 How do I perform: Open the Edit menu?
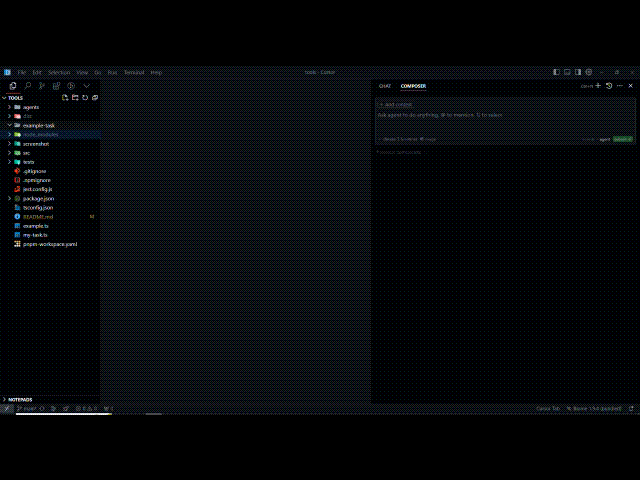pos(37,72)
